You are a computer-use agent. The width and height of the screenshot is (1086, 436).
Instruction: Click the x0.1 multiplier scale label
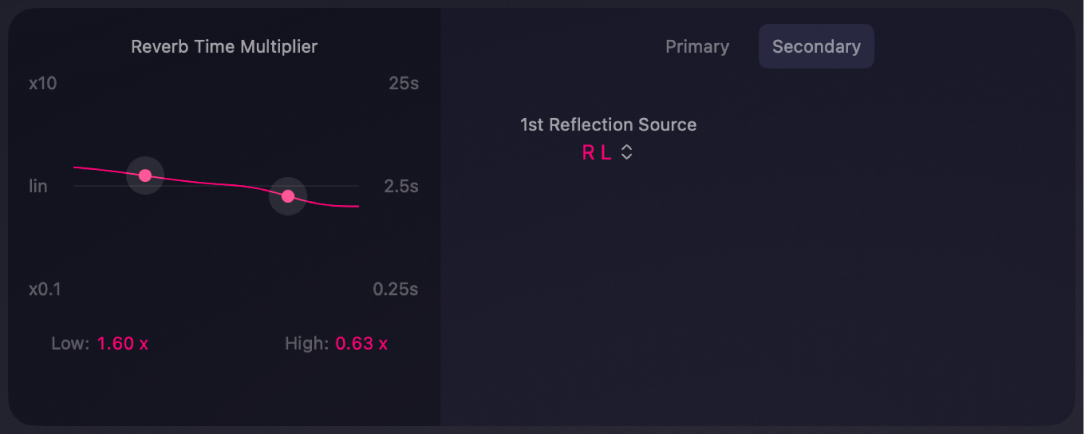(45, 290)
